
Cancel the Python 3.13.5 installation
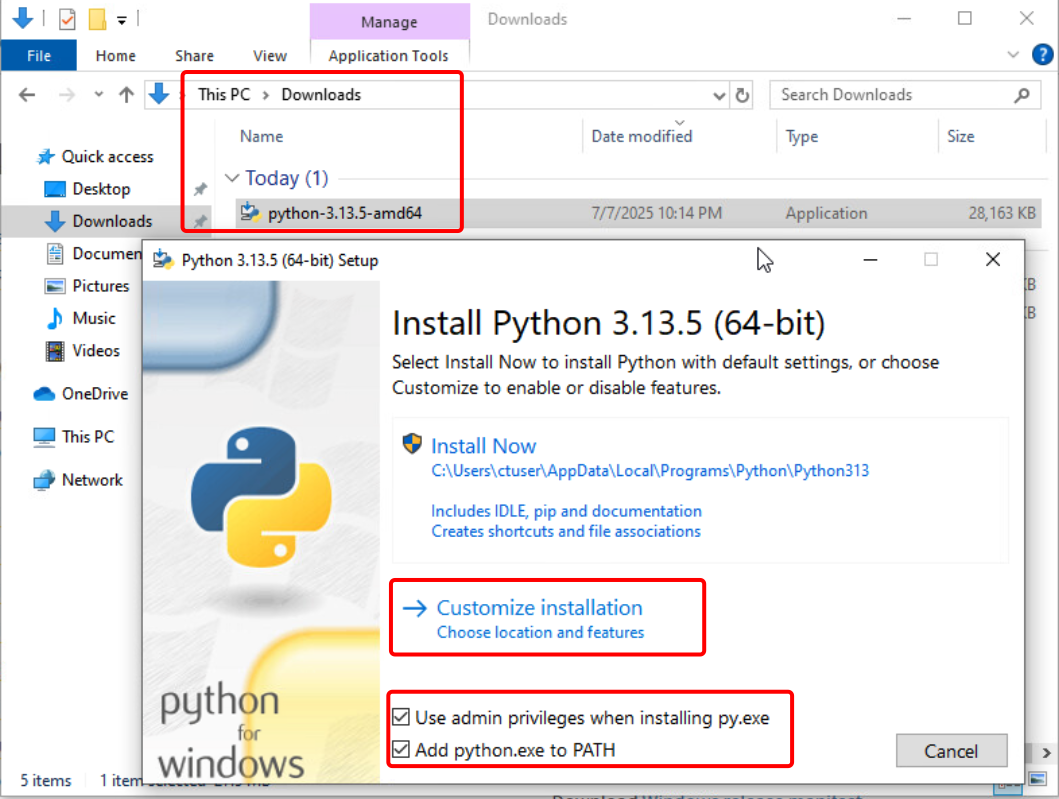point(950,751)
